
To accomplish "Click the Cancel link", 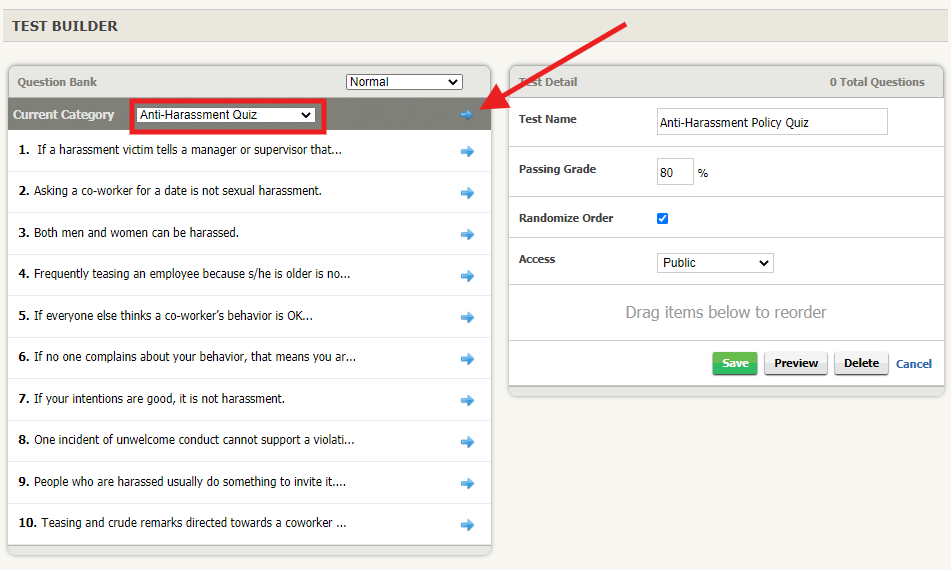I will [913, 364].
